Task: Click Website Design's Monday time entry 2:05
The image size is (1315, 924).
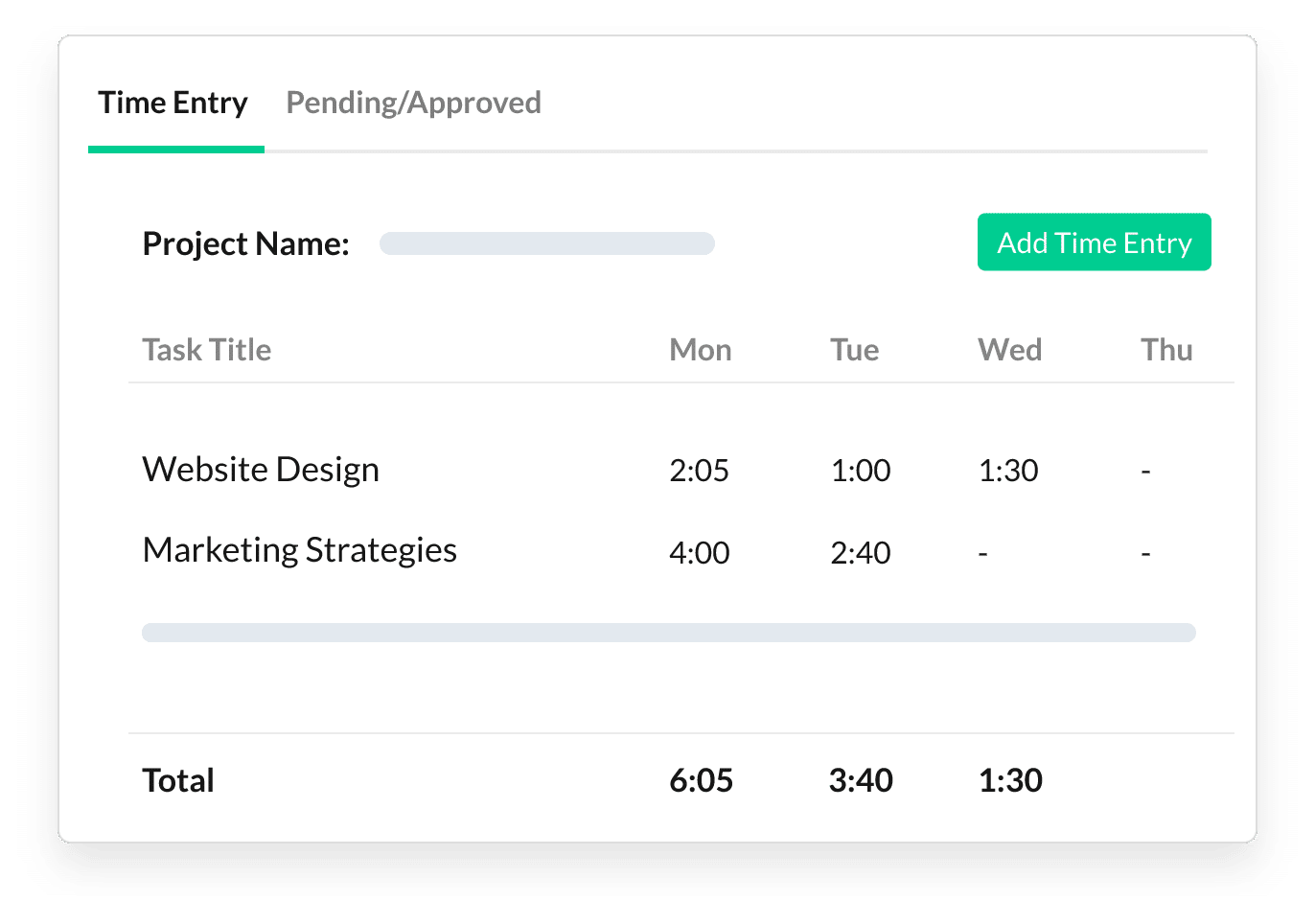Action: pos(700,470)
